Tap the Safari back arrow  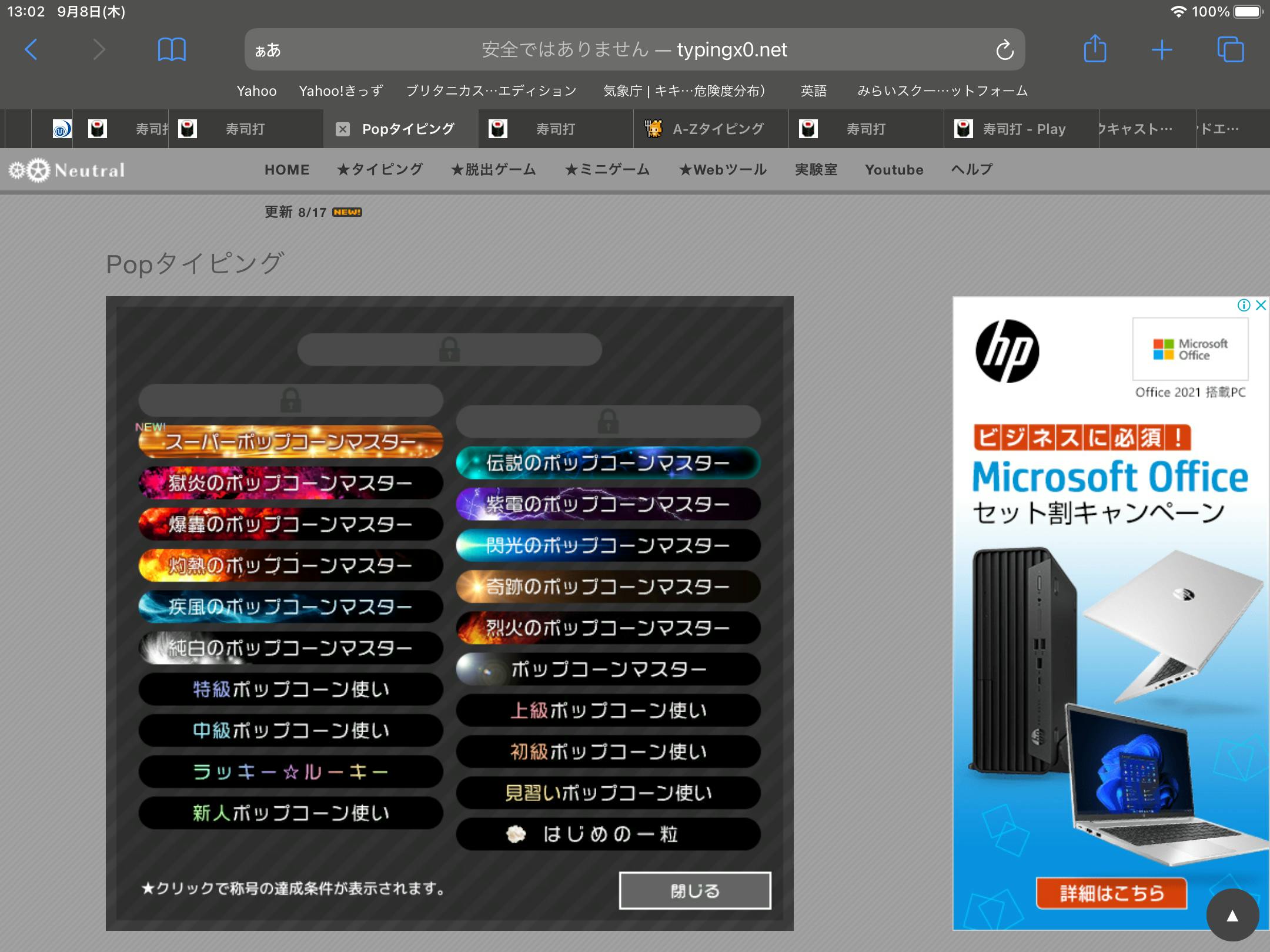click(x=32, y=50)
